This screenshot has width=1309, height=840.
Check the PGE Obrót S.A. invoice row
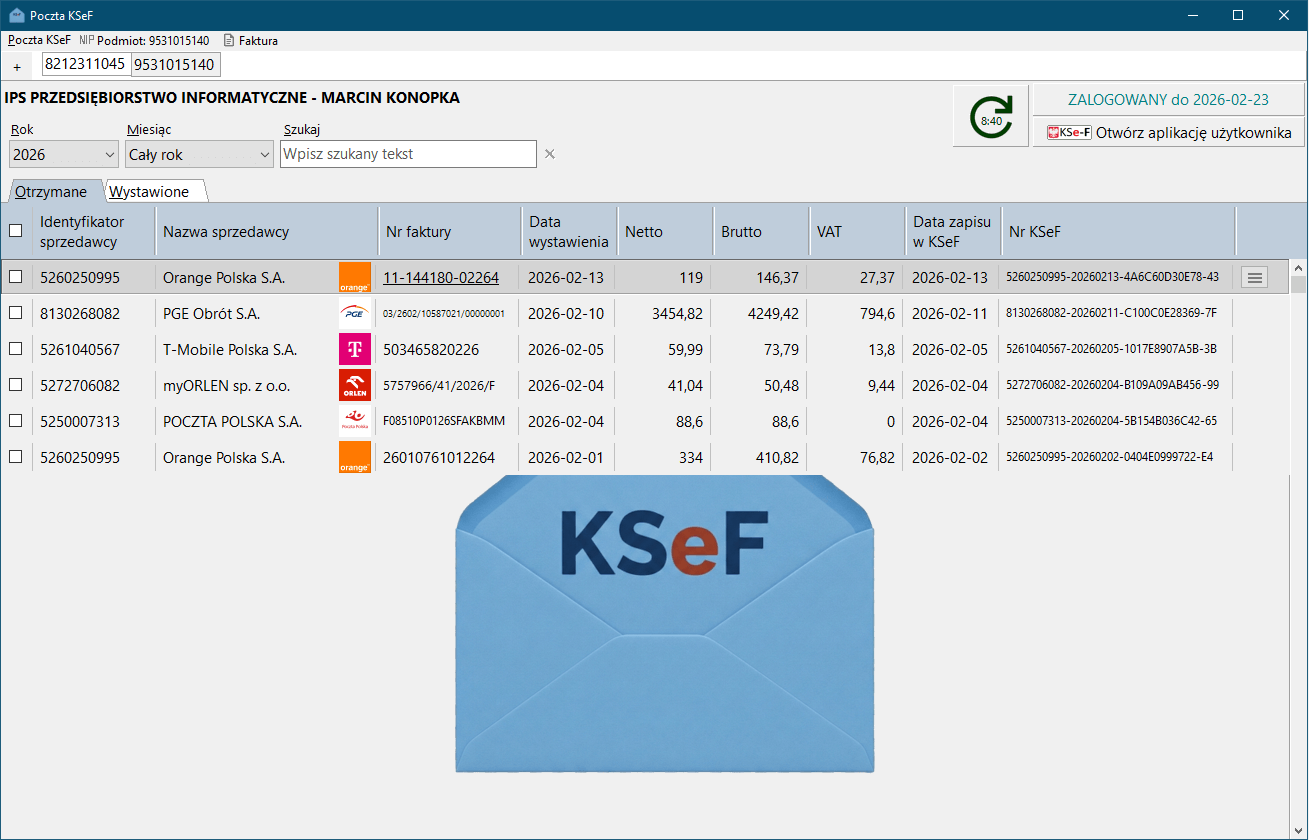coord(15,314)
